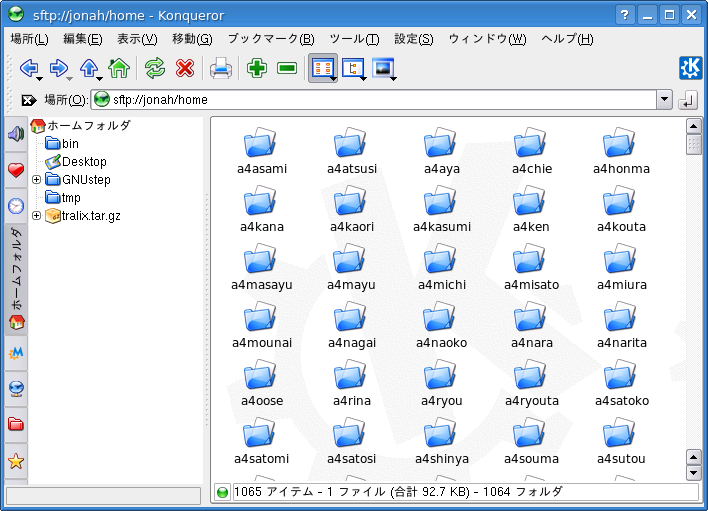The image size is (708, 511).
Task: Select the tmp folder in the tree
Action: tap(63, 198)
